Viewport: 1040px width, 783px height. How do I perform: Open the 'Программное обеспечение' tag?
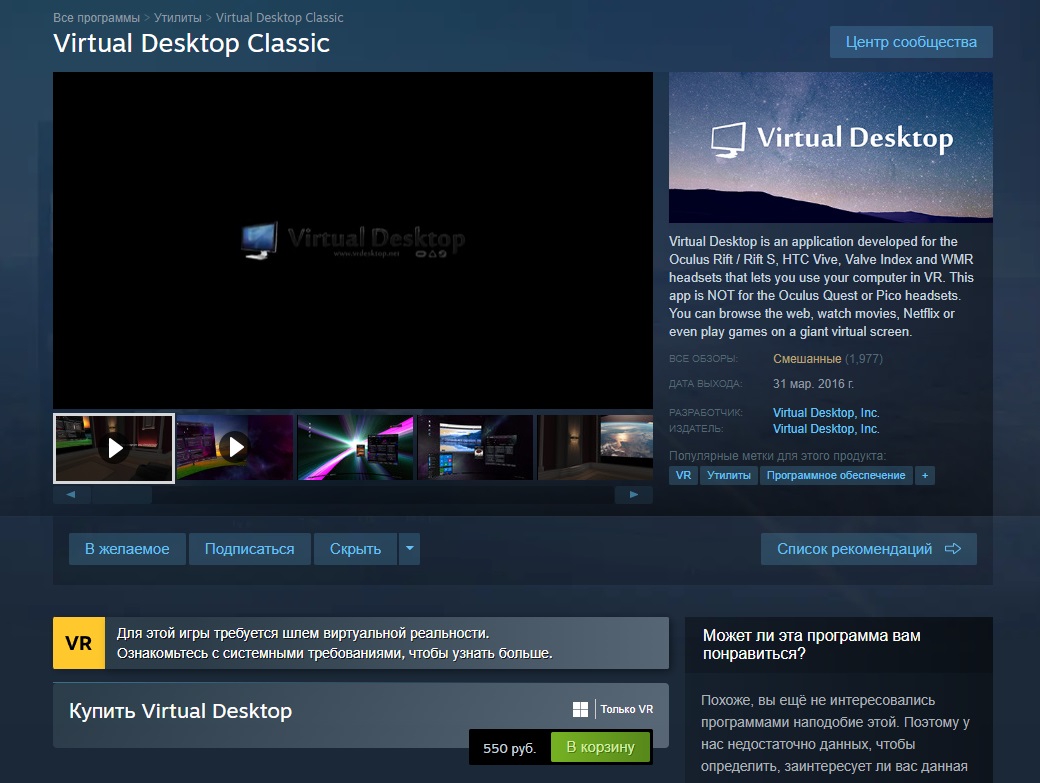(836, 475)
